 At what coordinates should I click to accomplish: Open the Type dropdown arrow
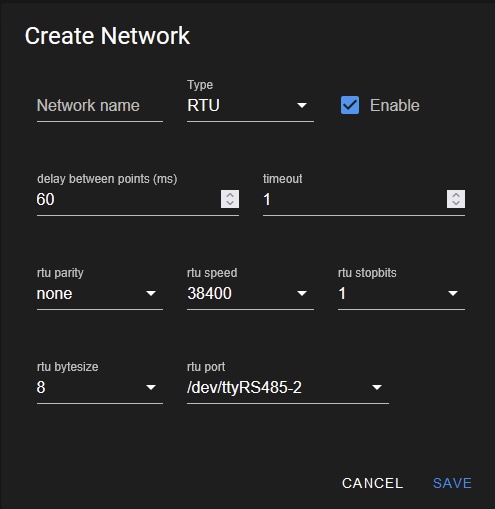coord(302,106)
